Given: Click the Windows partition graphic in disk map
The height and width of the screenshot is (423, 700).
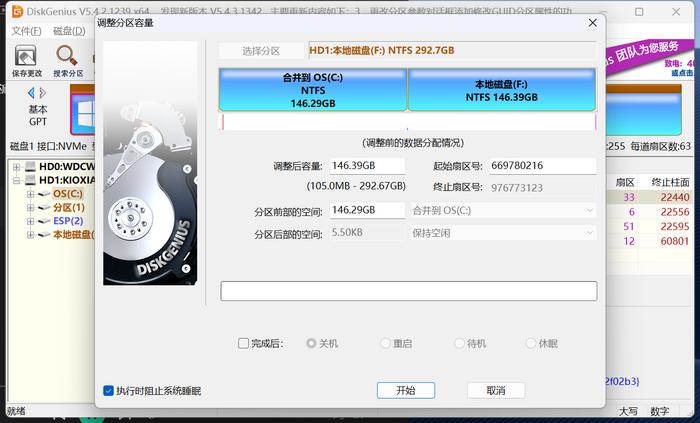Looking at the screenshot, I should (83, 112).
